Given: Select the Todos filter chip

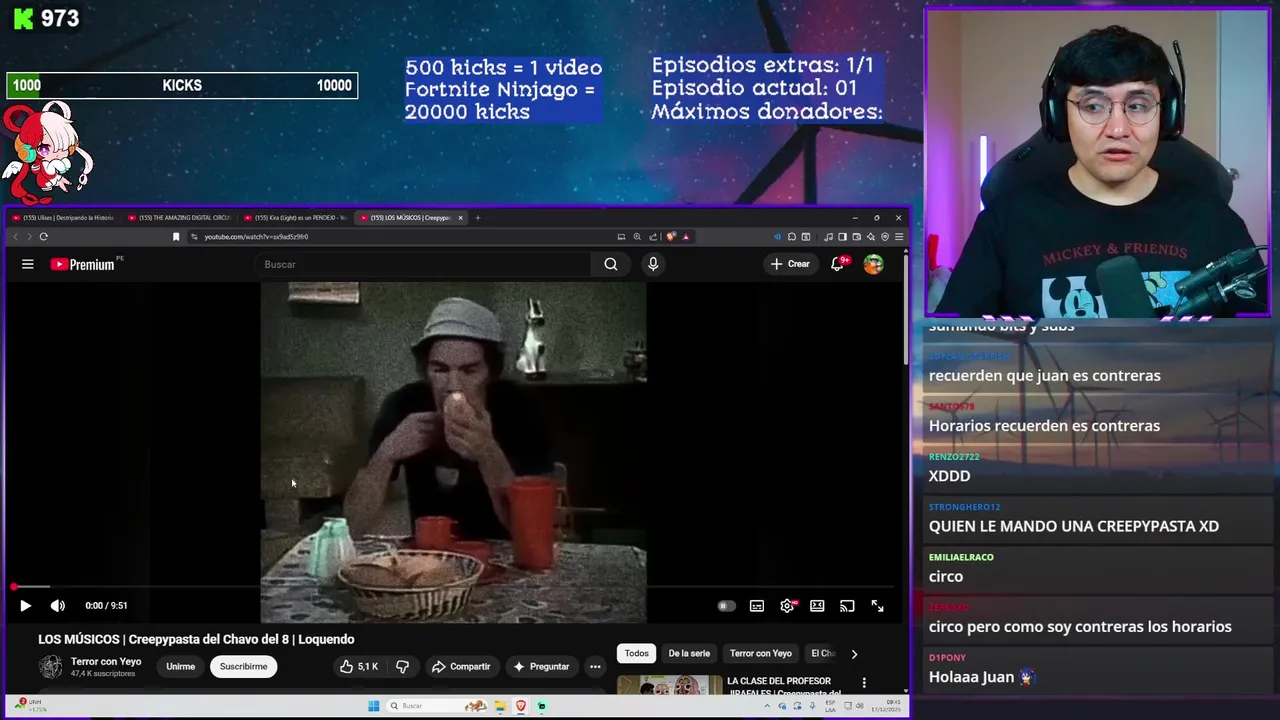Looking at the screenshot, I should 637,654.
